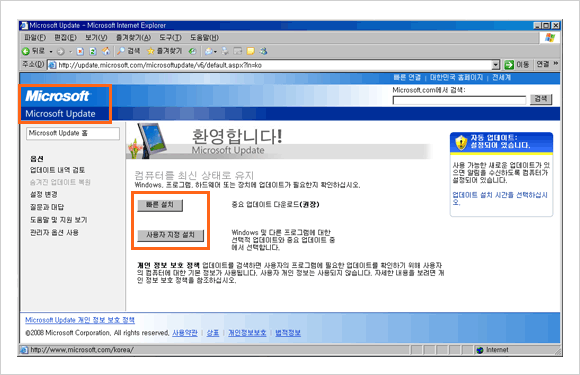Image resolution: width=580 pixels, height=375 pixels.
Task: Click the Windows flag logo icon
Action: (550, 38)
